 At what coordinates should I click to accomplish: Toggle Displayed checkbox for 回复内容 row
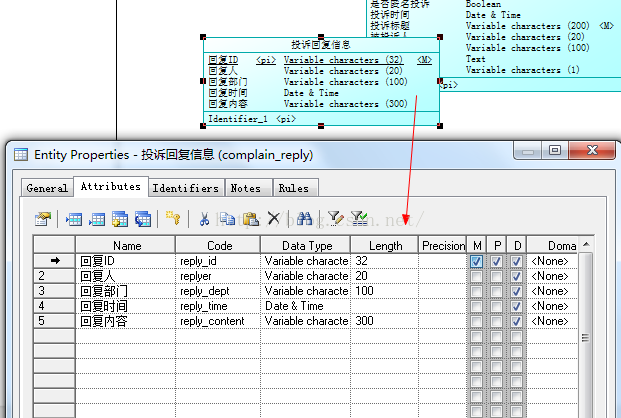pyautogui.click(x=516, y=321)
